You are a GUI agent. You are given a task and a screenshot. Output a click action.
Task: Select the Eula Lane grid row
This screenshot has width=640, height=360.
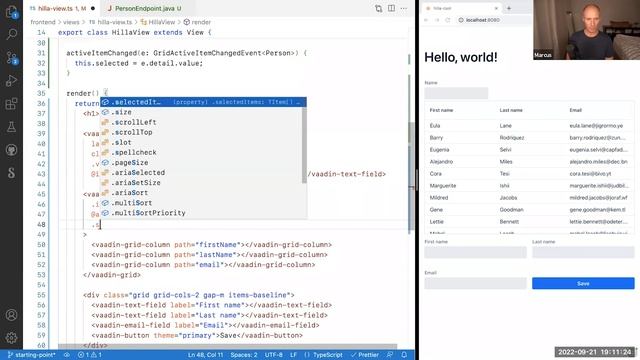coord(529,126)
